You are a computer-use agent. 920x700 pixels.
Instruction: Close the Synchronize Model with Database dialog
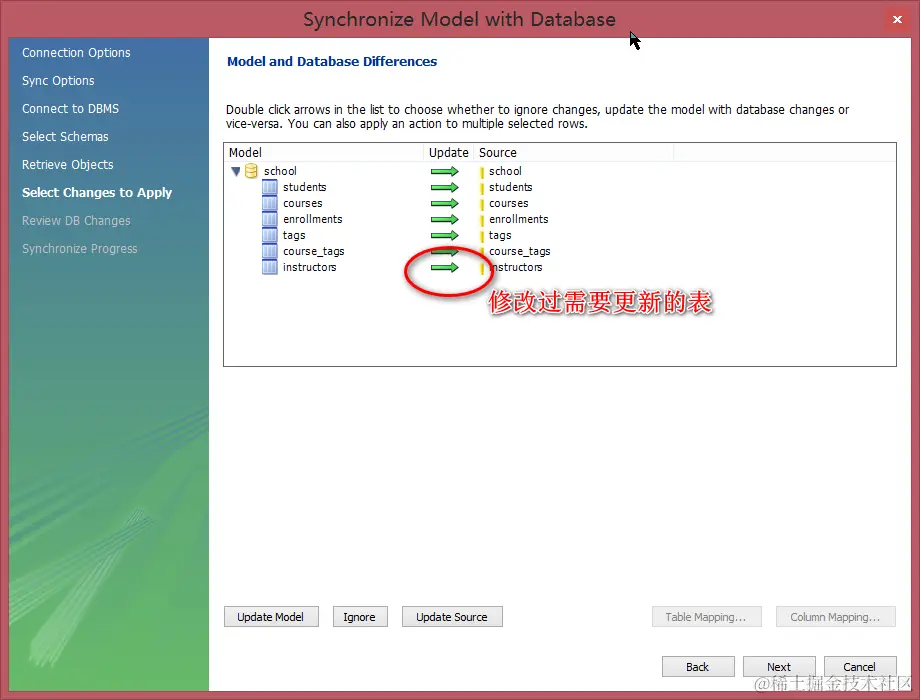[897, 19]
